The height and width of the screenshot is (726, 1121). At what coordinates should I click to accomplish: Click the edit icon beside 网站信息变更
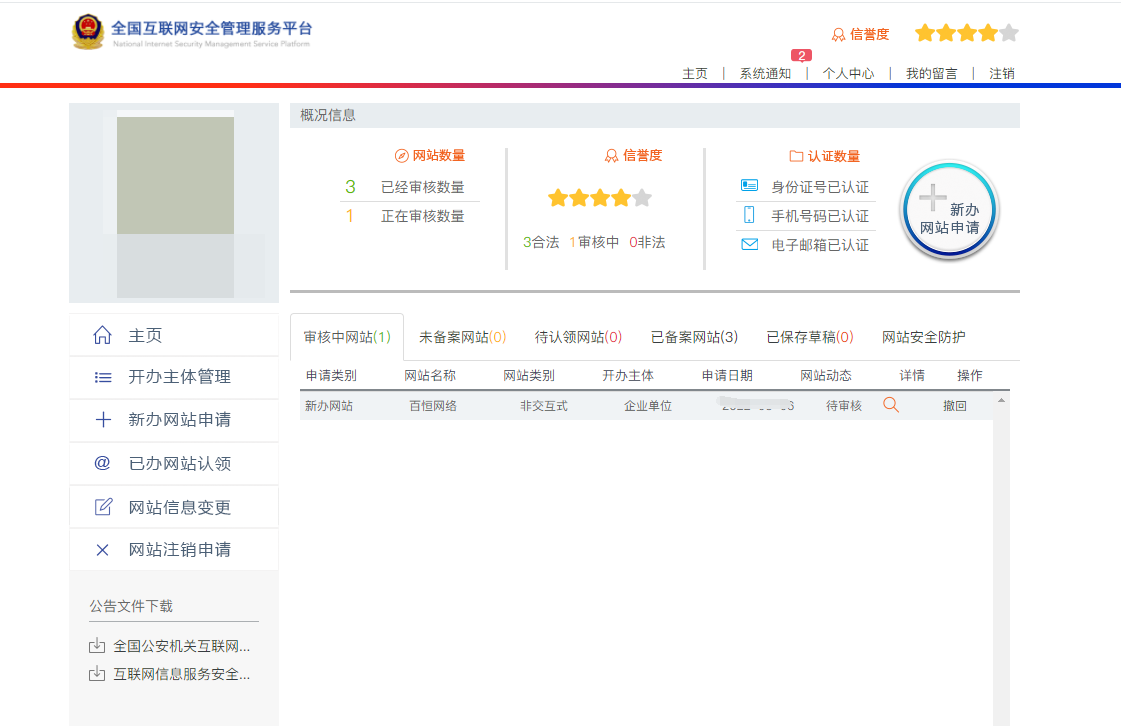tap(104, 506)
